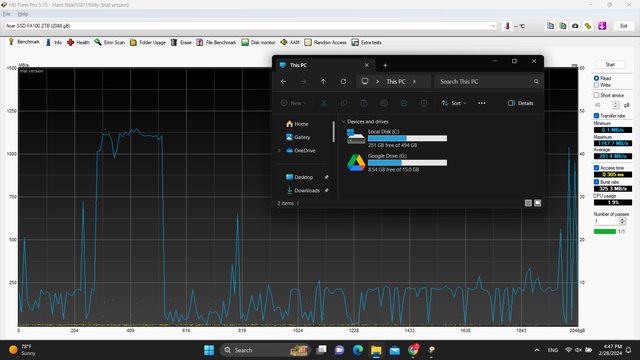
Task: Click the Start benchmark button
Action: [x=610, y=64]
